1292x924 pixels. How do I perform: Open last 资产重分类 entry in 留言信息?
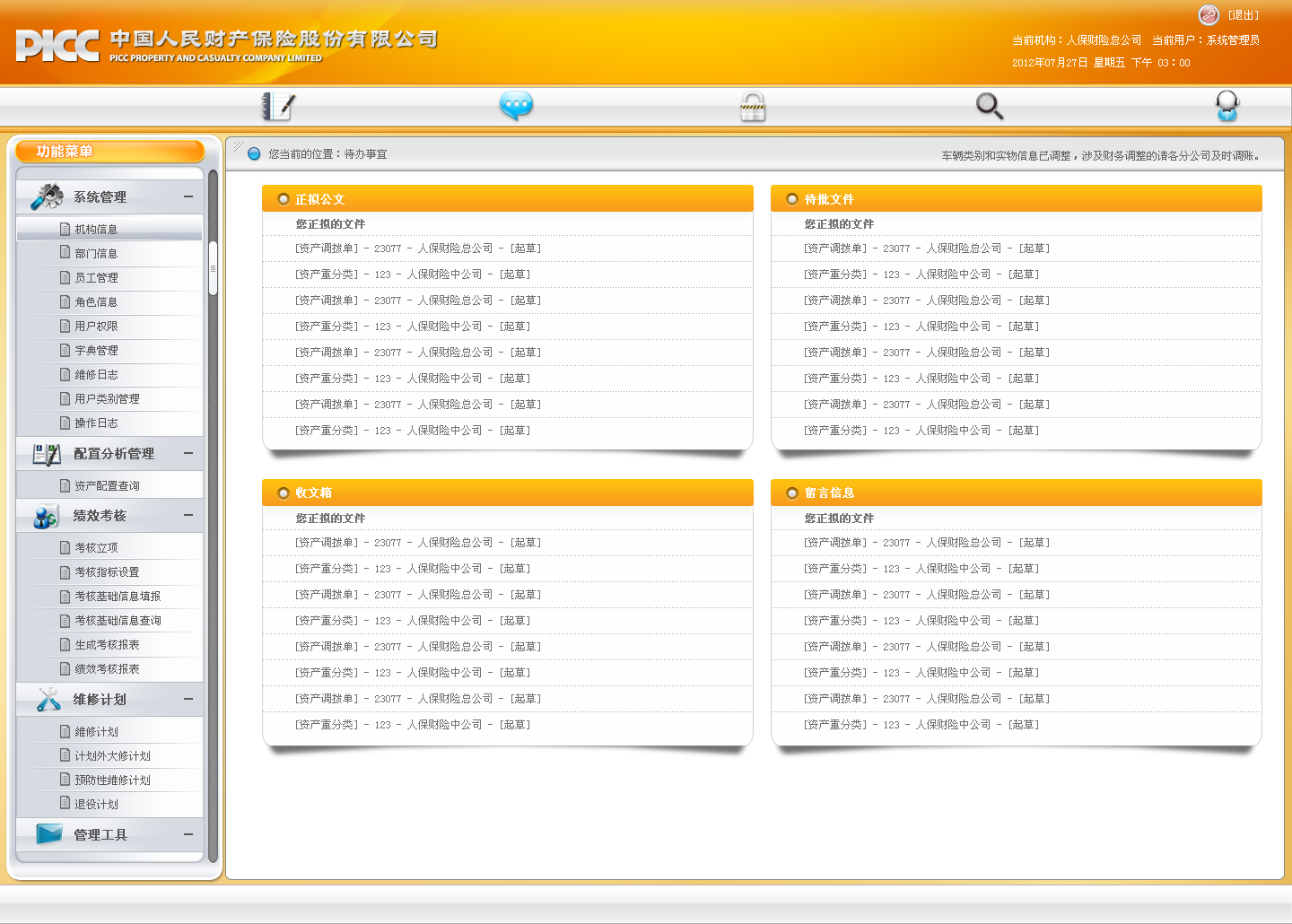[921, 725]
